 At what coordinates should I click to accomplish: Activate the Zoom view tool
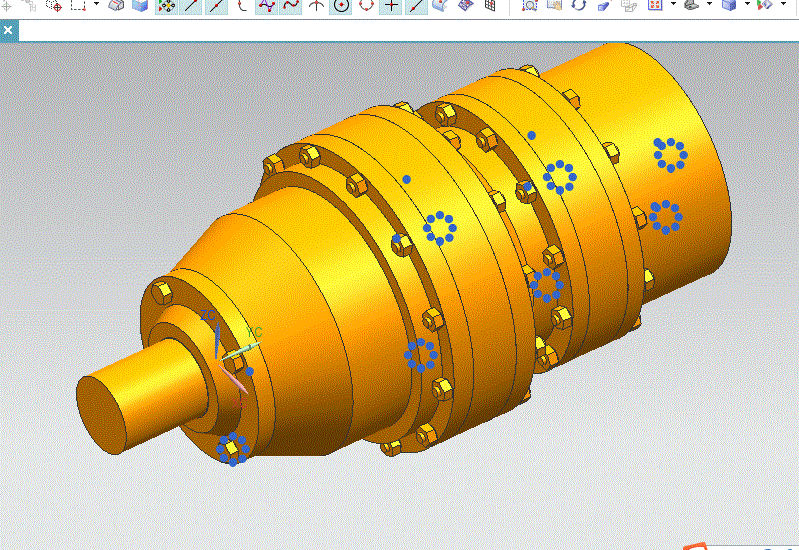(530, 6)
